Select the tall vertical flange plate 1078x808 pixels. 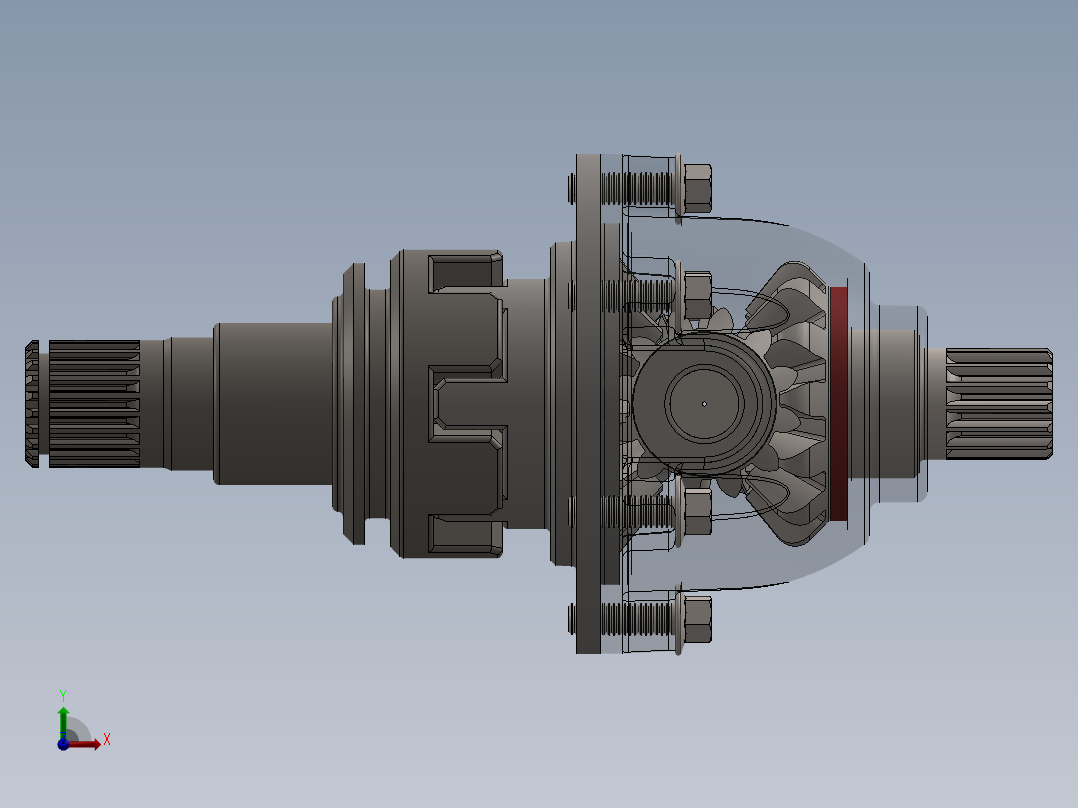point(588,404)
